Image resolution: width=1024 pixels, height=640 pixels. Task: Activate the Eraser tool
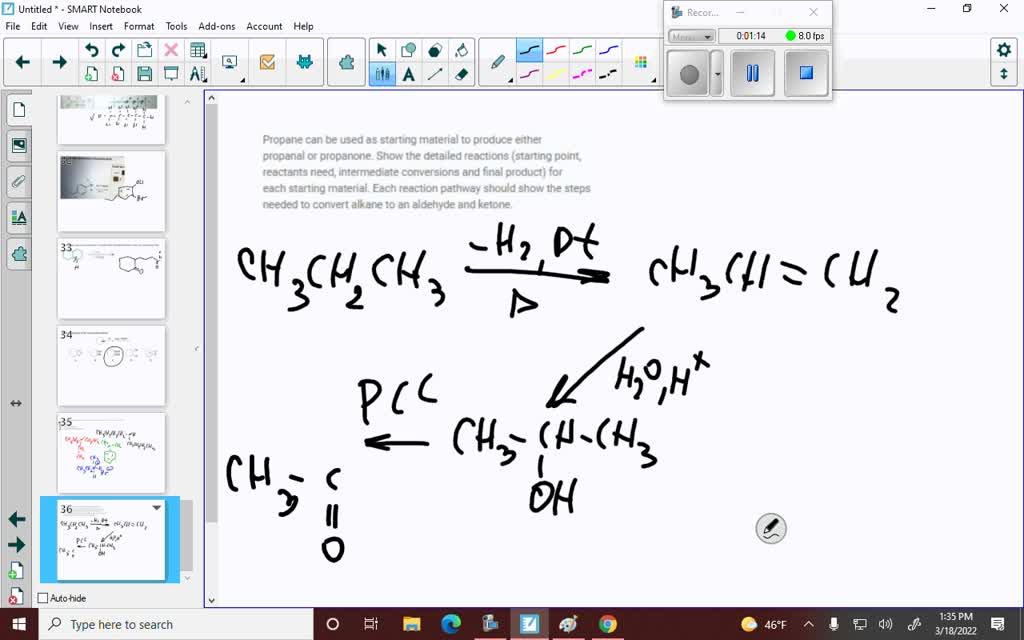460,73
